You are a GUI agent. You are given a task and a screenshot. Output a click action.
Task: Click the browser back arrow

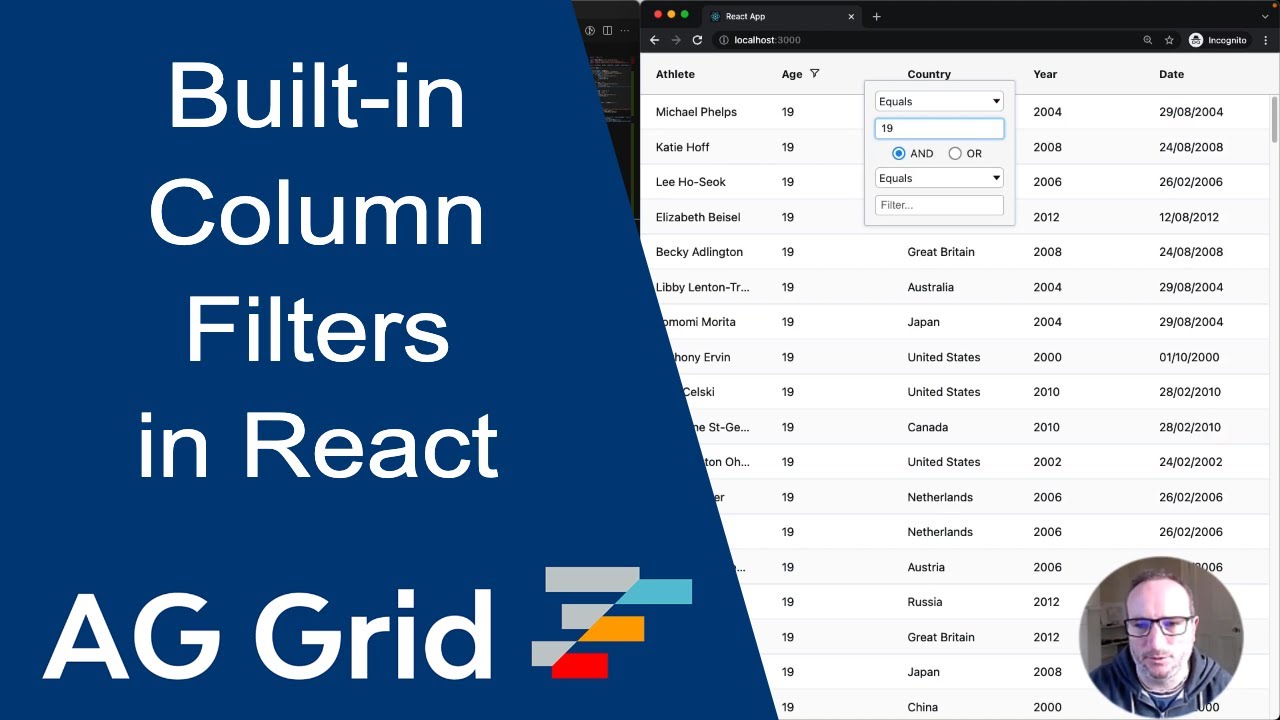(x=654, y=40)
